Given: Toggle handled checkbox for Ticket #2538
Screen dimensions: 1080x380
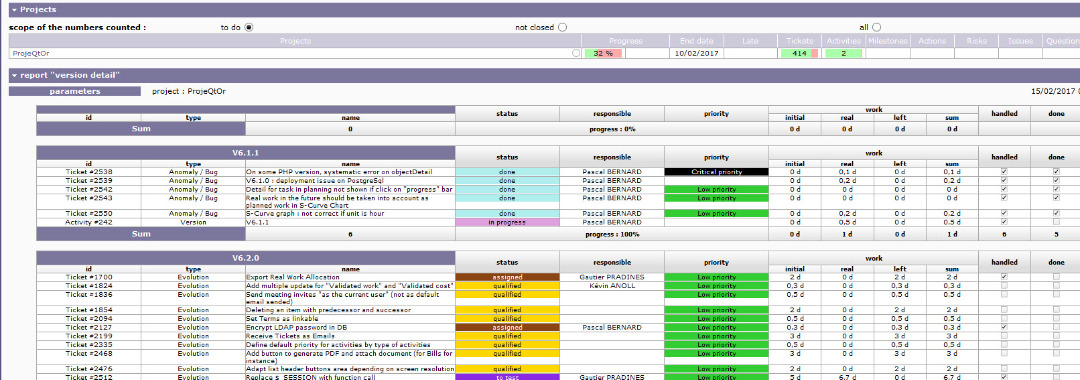Looking at the screenshot, I should tap(1004, 171).
